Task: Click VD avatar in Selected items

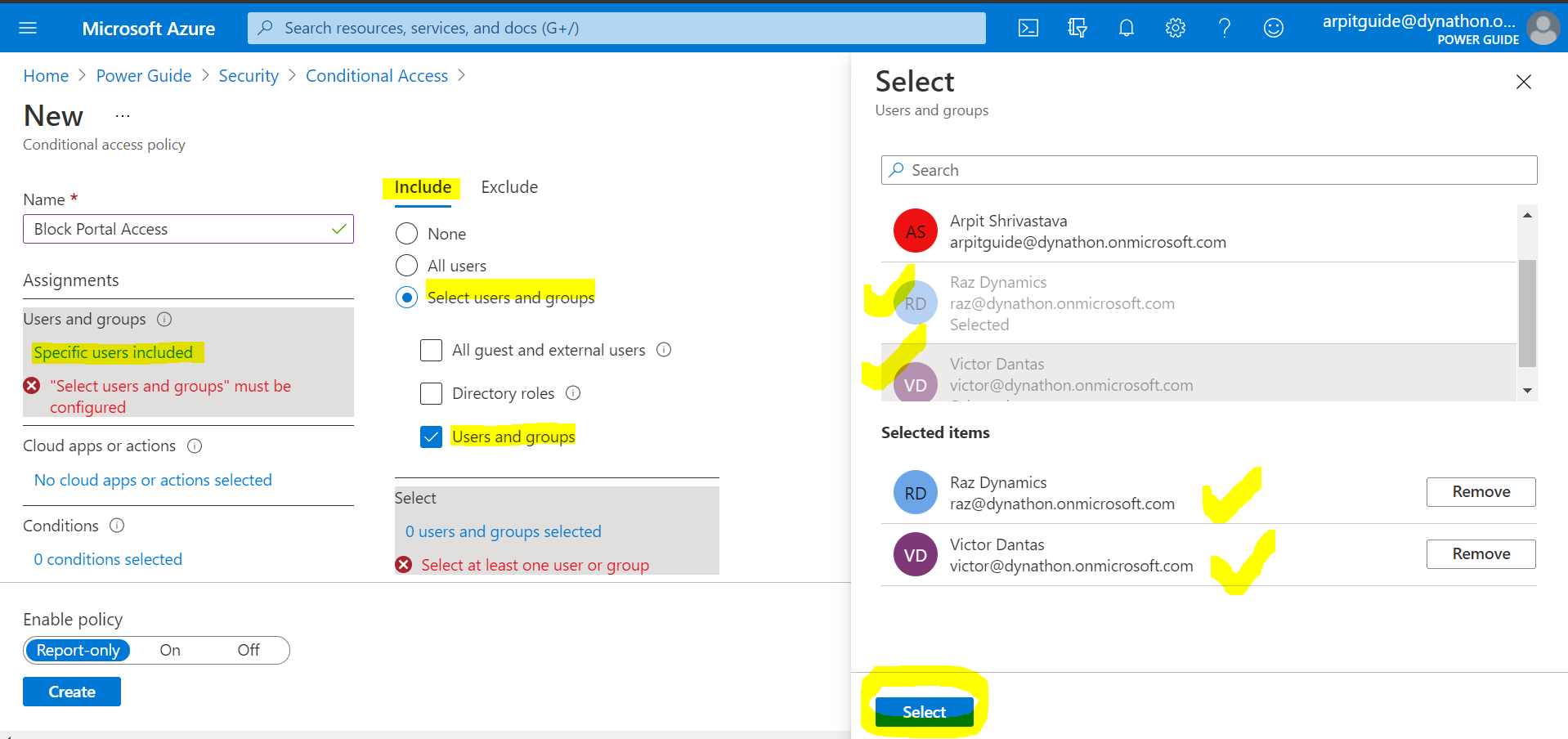Action: coord(916,554)
